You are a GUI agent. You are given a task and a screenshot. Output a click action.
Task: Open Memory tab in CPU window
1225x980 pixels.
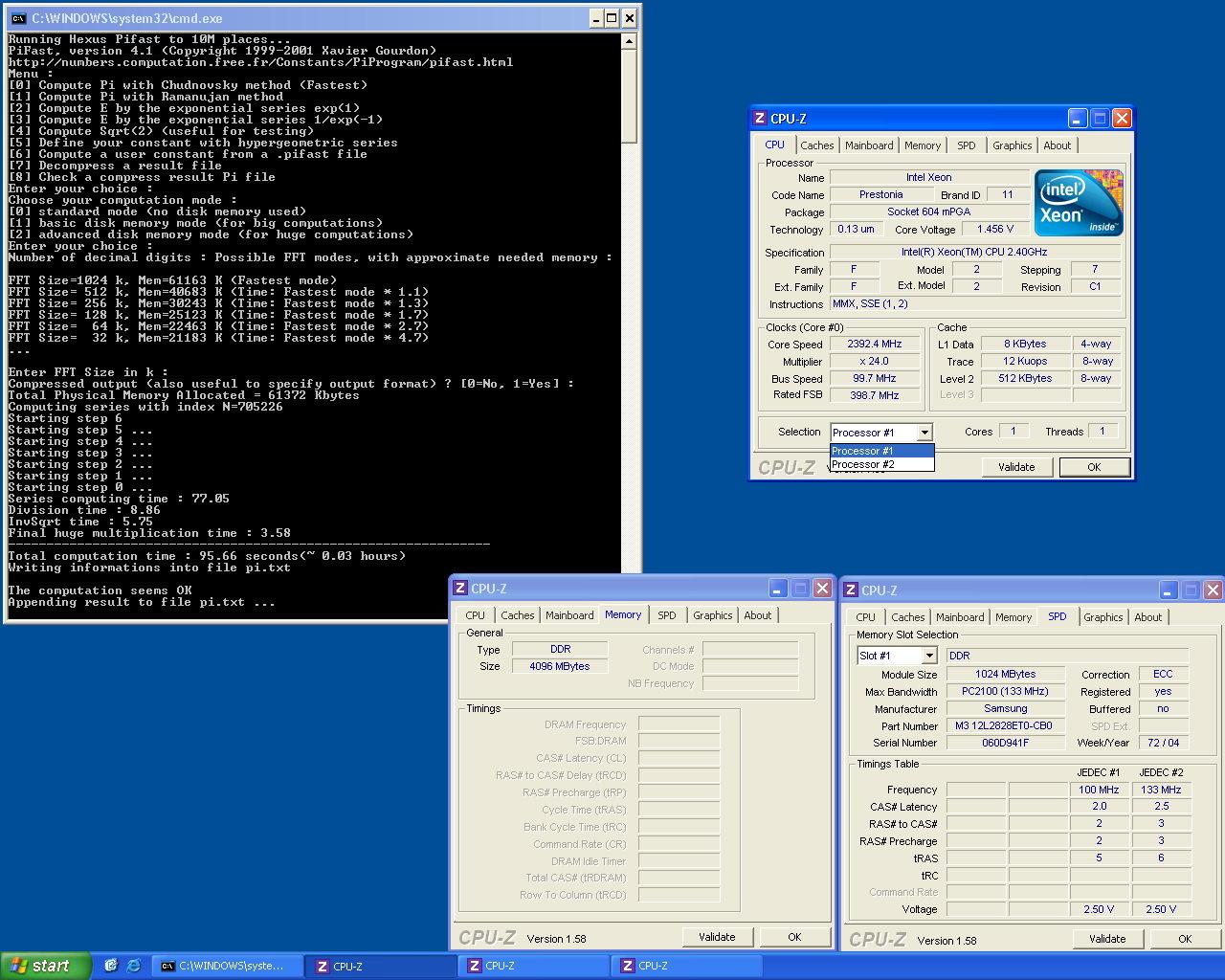(923, 145)
